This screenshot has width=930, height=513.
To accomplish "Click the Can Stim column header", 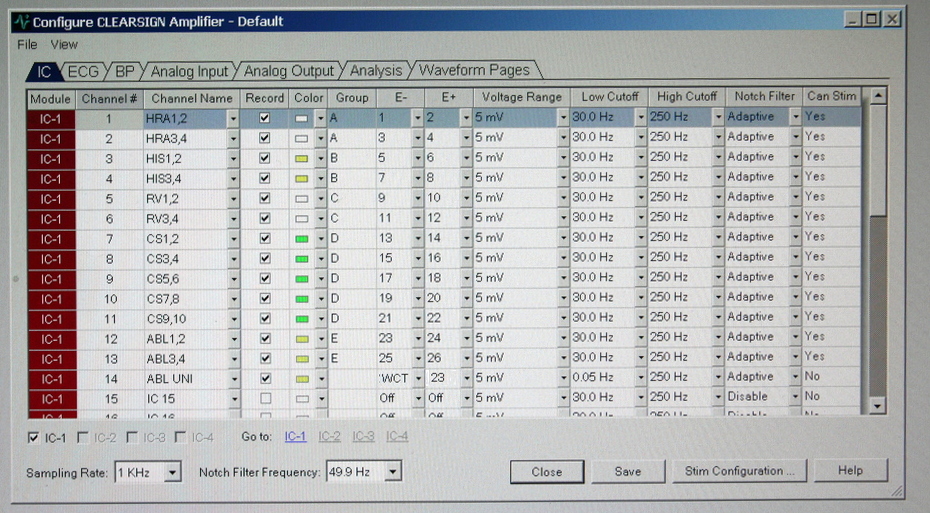I will [832, 96].
